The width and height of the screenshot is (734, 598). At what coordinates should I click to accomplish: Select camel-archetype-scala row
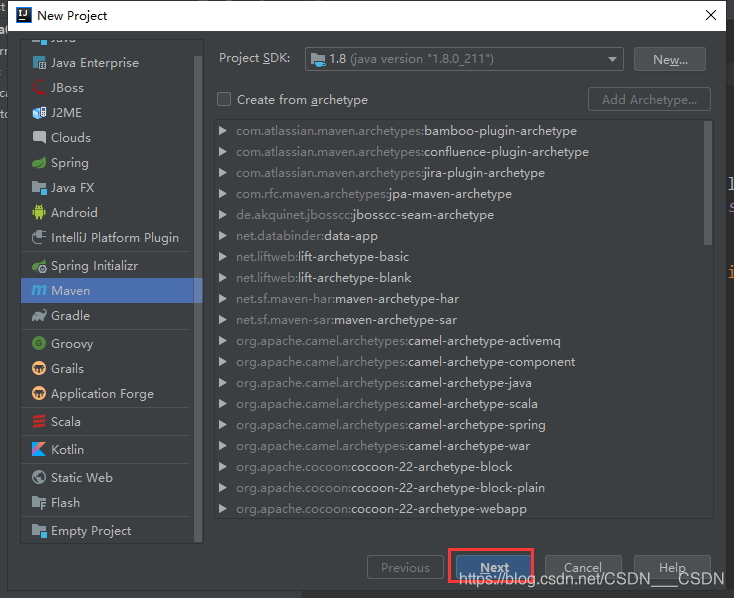[x=459, y=404]
